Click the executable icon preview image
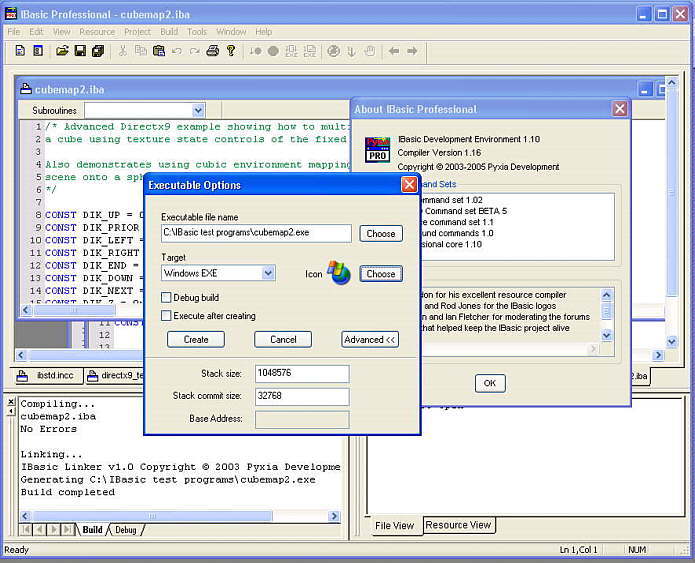695x563 pixels. (339, 272)
